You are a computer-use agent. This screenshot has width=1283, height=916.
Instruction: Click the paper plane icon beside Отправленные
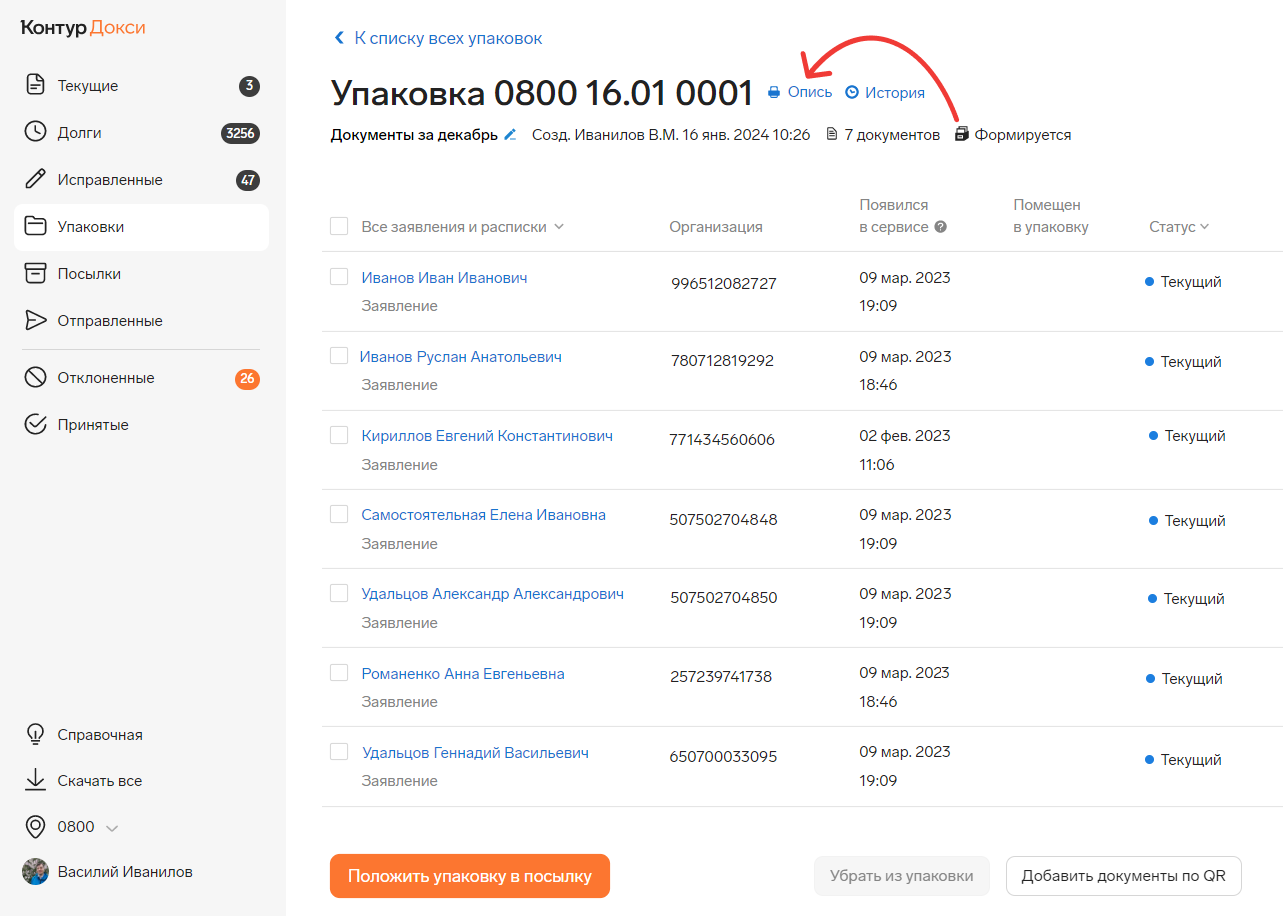coord(35,320)
